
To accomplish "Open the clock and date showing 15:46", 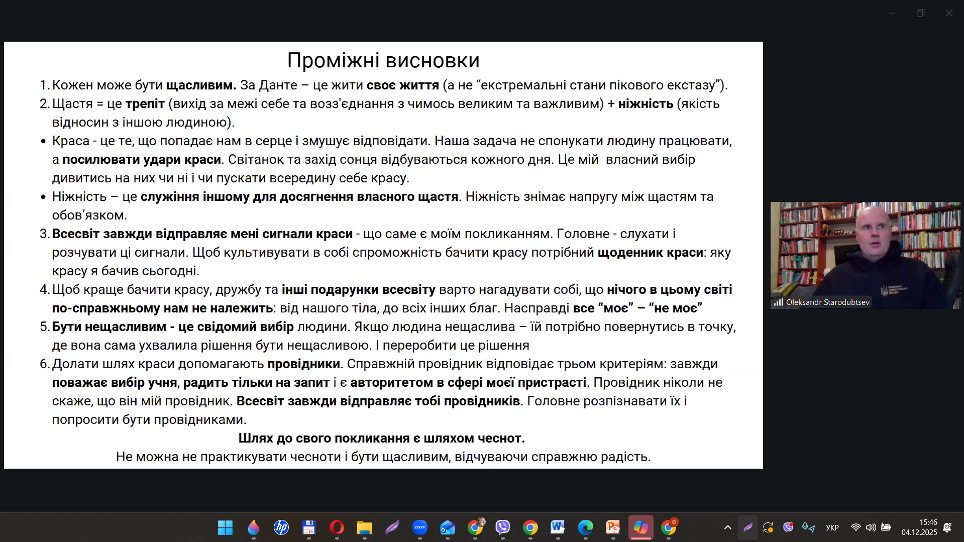I will (918, 527).
